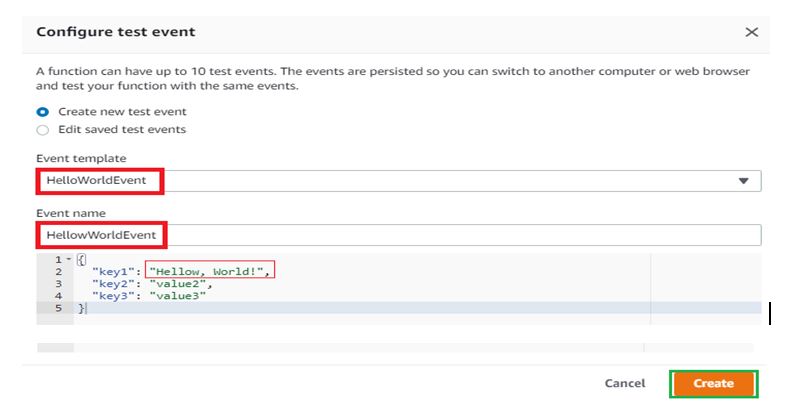Image resolution: width=804 pixels, height=406 pixels.
Task: Click line number 3 in the gutter
Action: pos(58,283)
